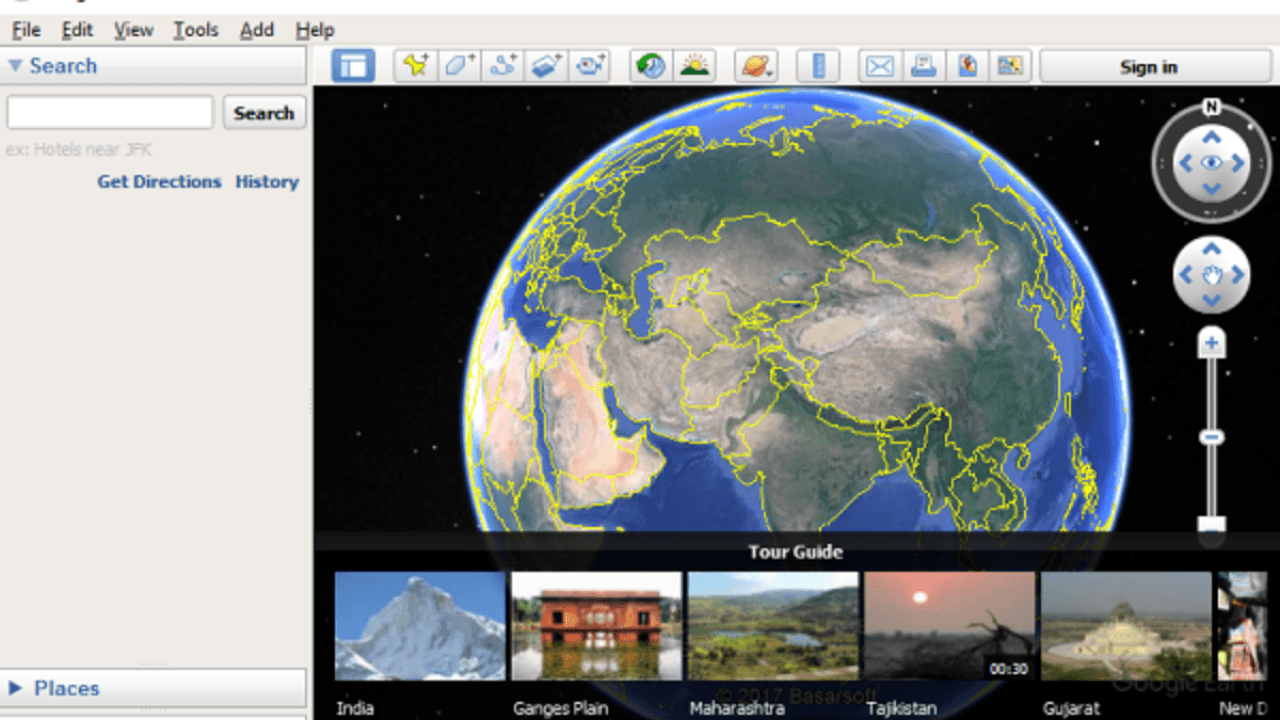Toggle the sidebar panel button
Viewport: 1280px width, 720px height.
[x=353, y=66]
